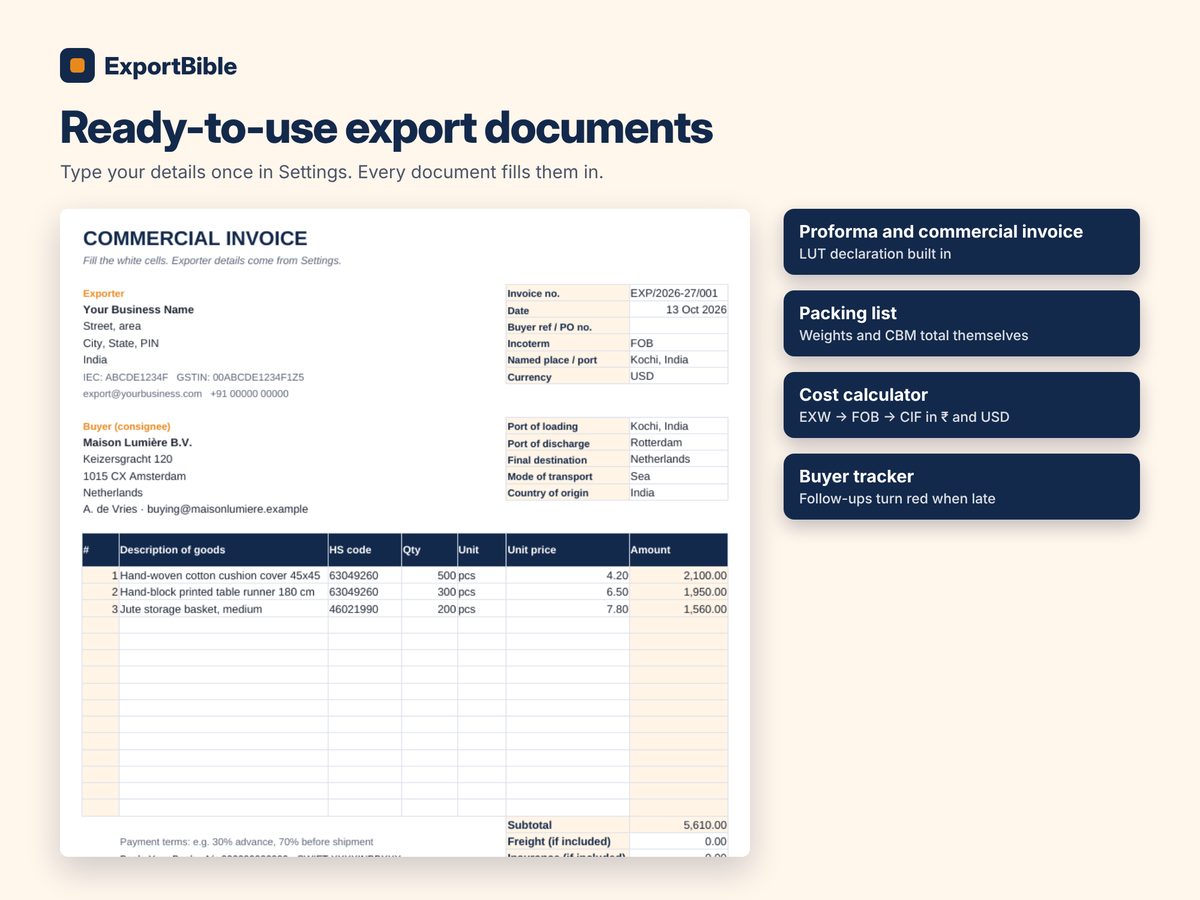
Task: Click buyer address Keizersgracht 120
Action: tap(127, 459)
